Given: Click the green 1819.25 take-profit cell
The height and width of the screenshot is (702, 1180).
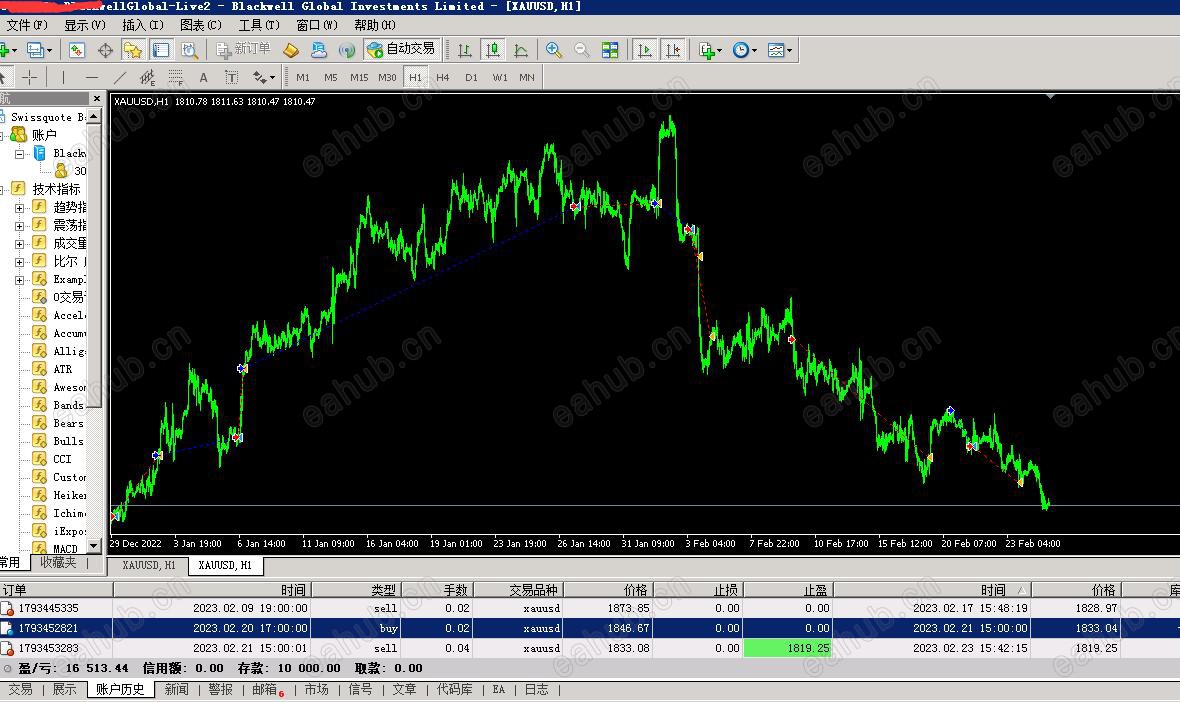Looking at the screenshot, I should click(x=788, y=648).
